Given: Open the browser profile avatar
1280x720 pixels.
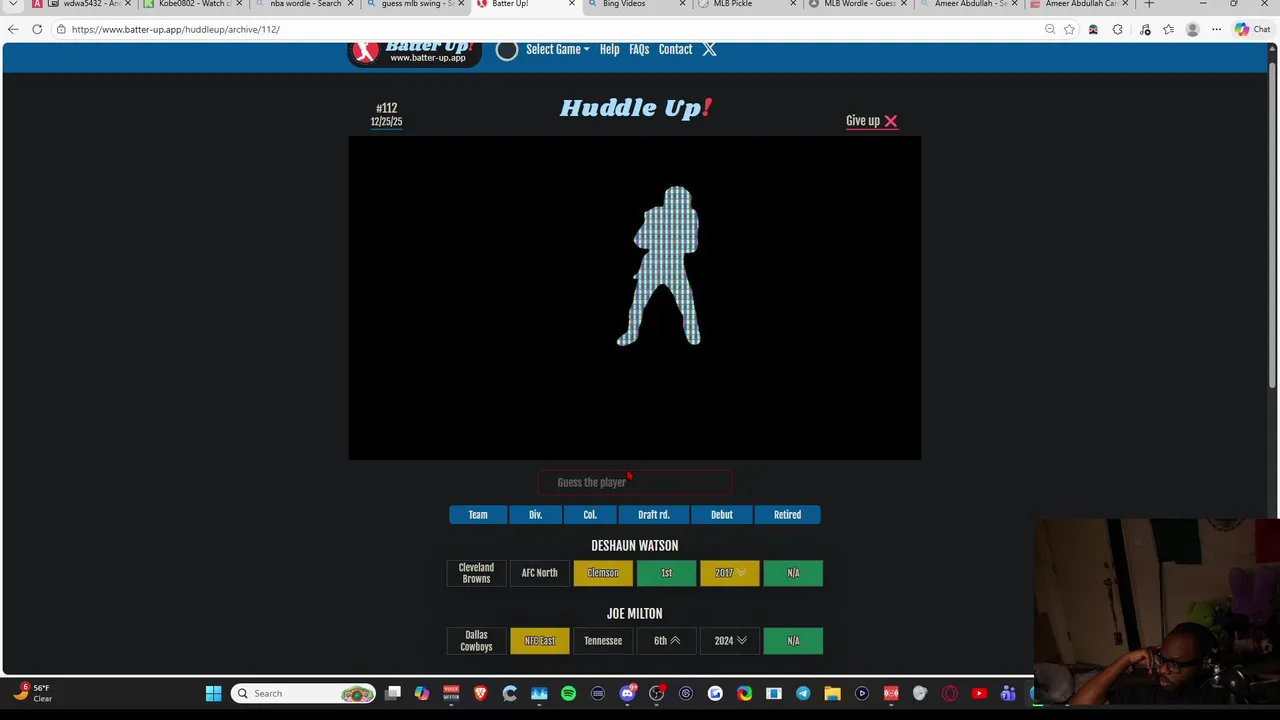Looking at the screenshot, I should (x=1192, y=29).
